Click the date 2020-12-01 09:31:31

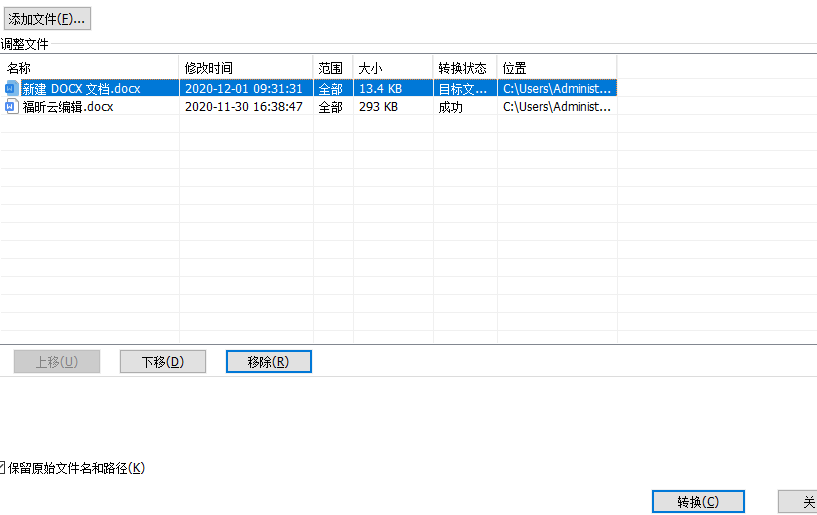(x=244, y=89)
